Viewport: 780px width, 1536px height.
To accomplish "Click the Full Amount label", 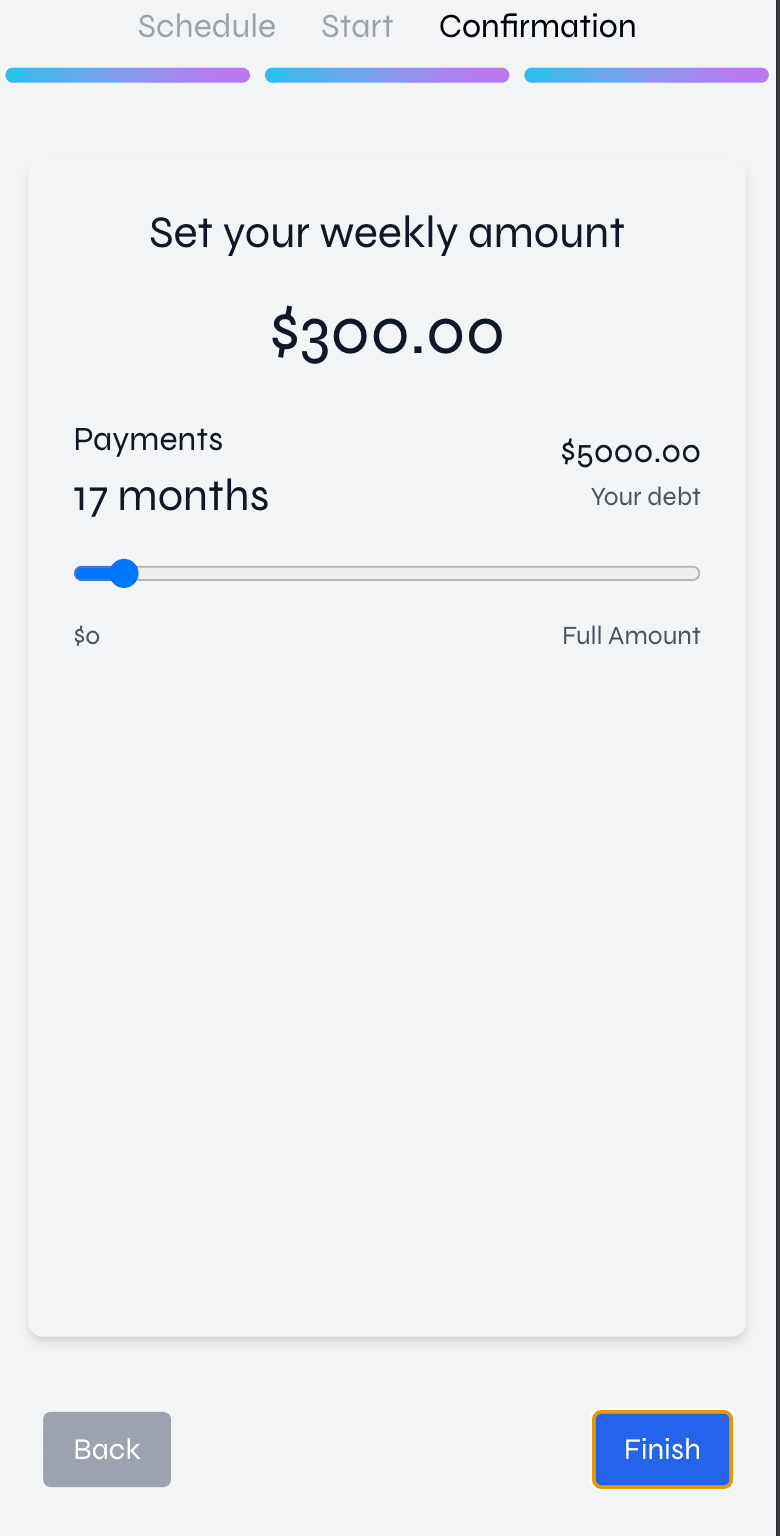I will point(631,635).
